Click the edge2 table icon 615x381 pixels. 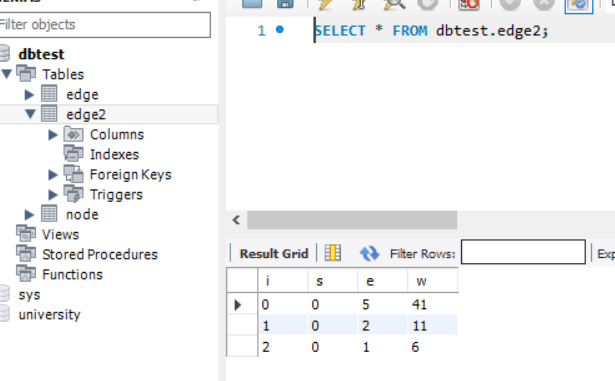click(49, 114)
